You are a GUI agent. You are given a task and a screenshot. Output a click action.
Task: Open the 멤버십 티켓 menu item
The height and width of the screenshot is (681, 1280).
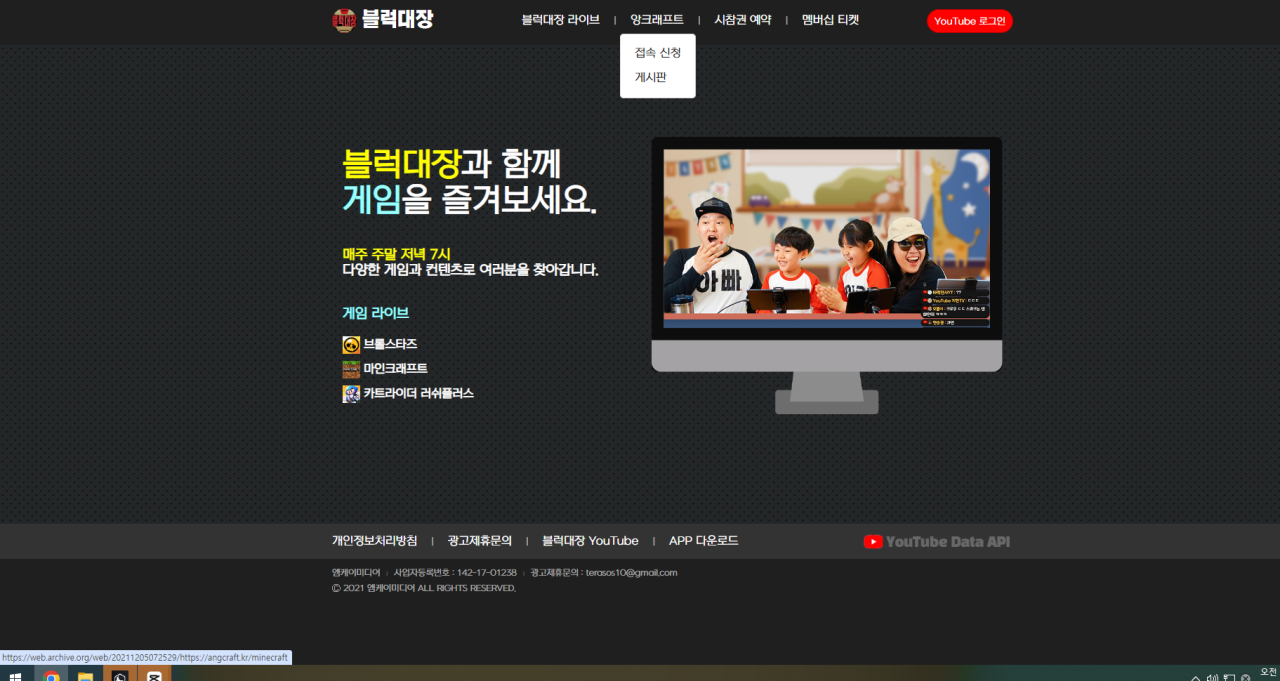coord(830,20)
